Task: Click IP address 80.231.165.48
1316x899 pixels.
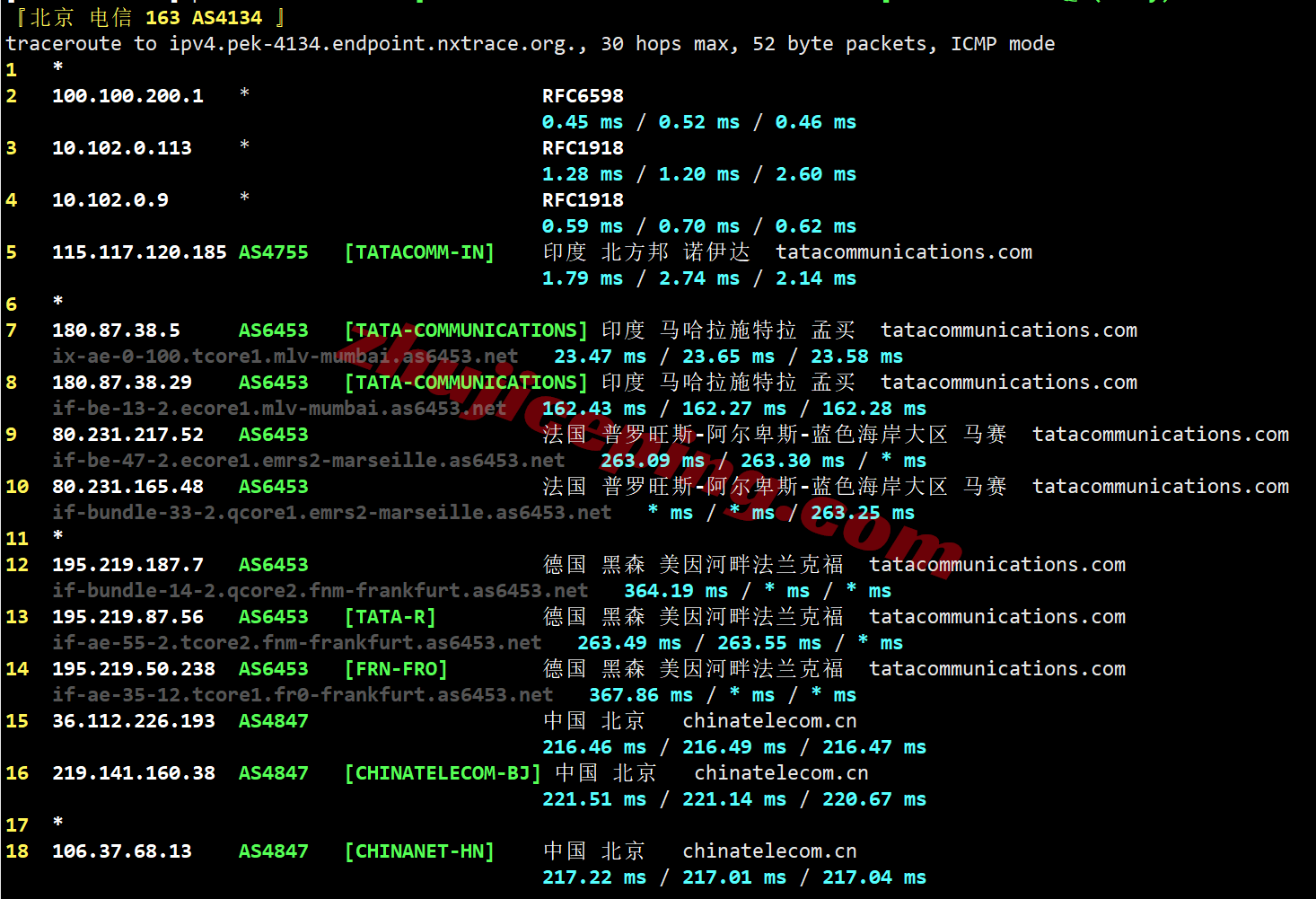Action: (x=127, y=487)
